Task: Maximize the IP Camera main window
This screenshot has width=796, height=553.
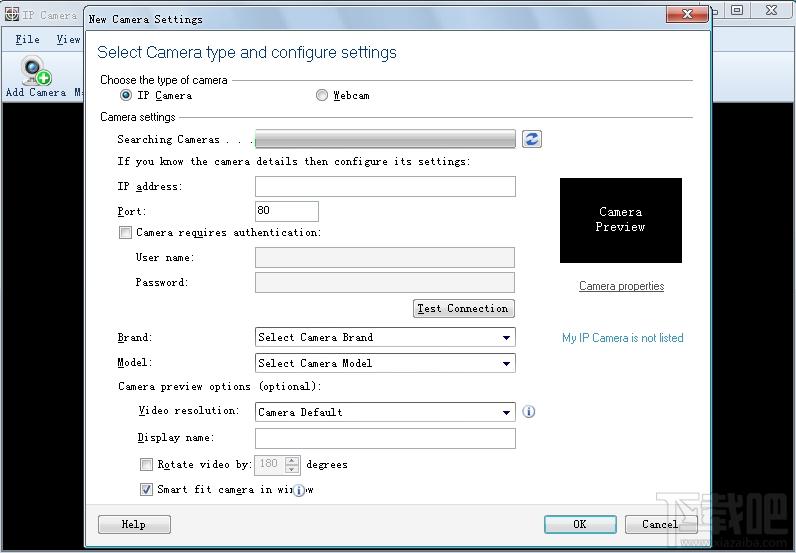Action: (x=737, y=10)
